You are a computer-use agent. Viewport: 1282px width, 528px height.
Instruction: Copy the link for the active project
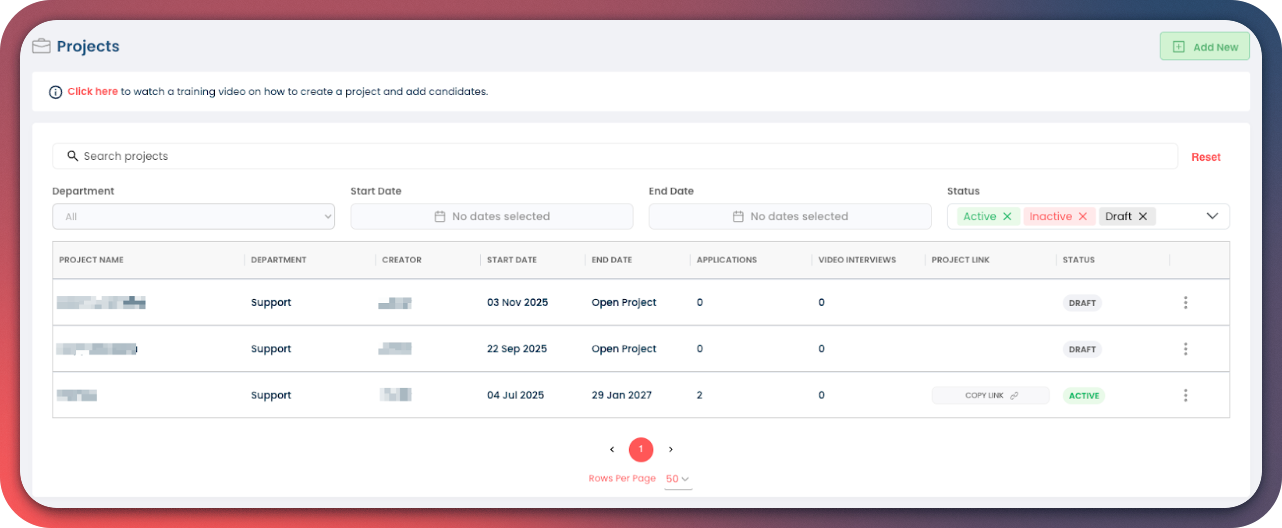click(x=990, y=395)
